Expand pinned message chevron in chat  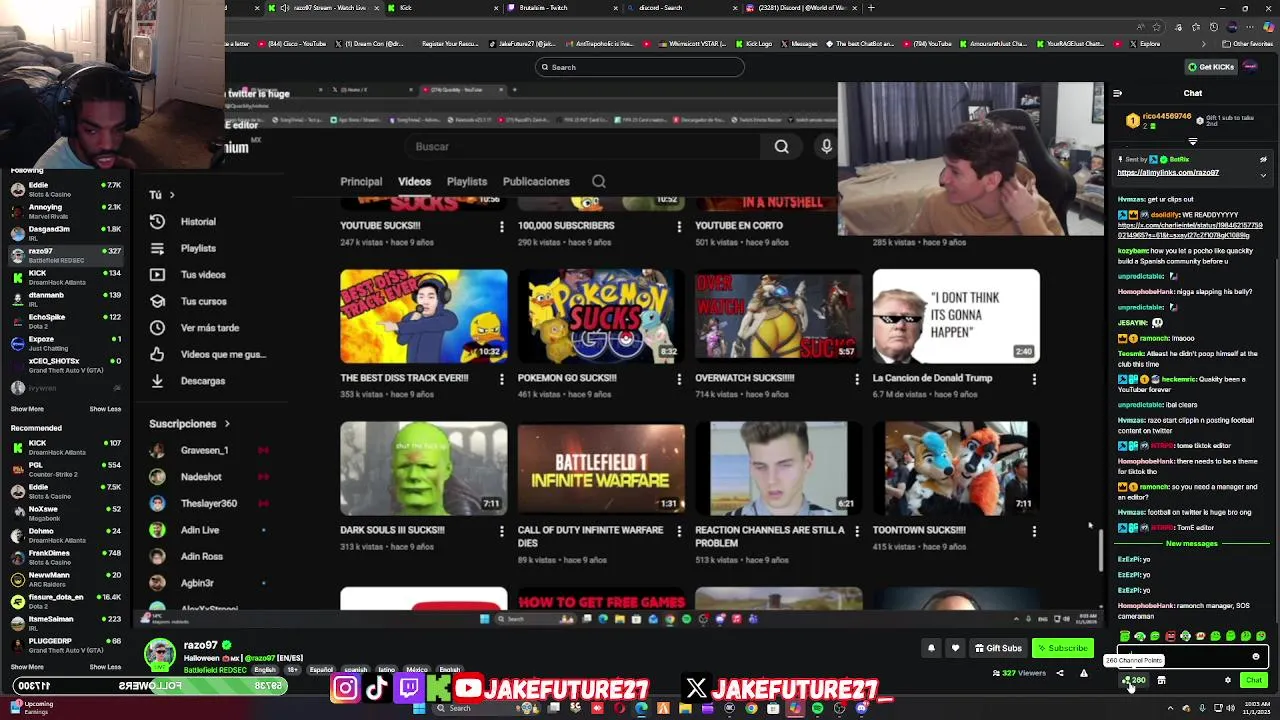coord(1263,174)
